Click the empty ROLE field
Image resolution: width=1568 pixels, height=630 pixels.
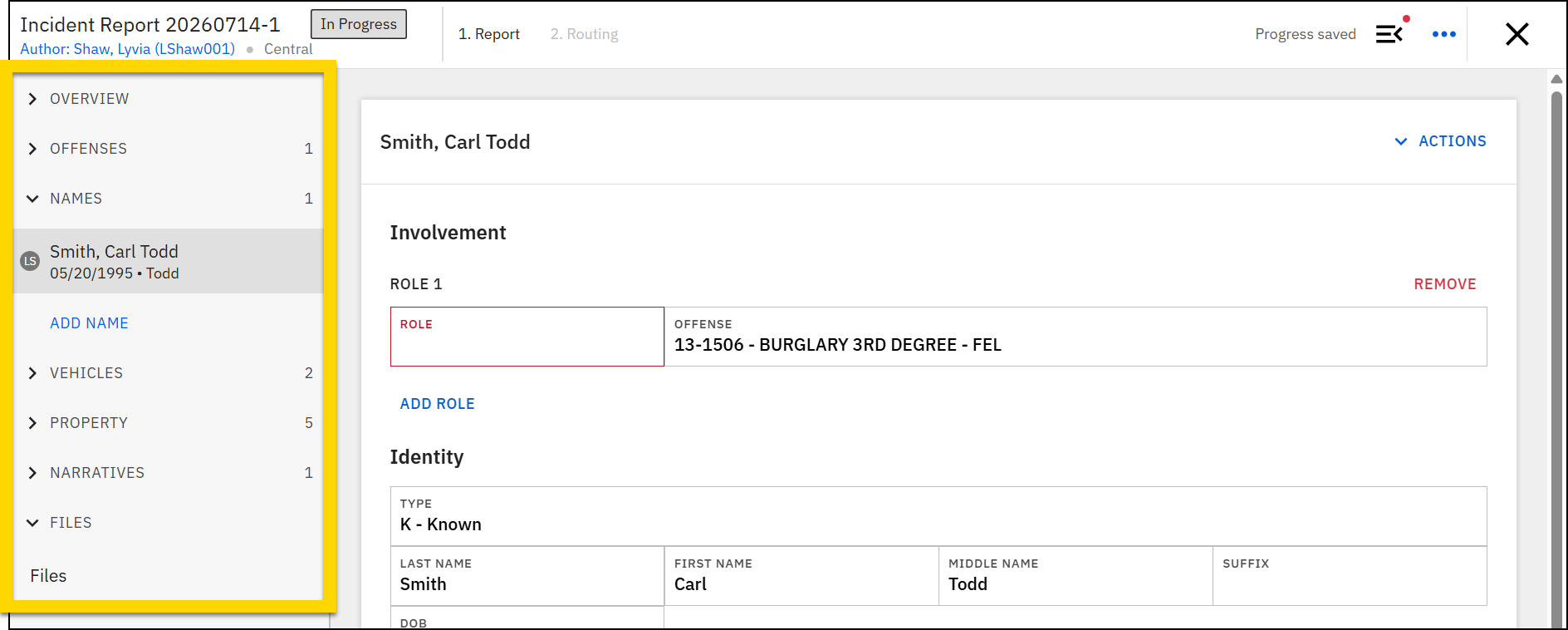[527, 337]
